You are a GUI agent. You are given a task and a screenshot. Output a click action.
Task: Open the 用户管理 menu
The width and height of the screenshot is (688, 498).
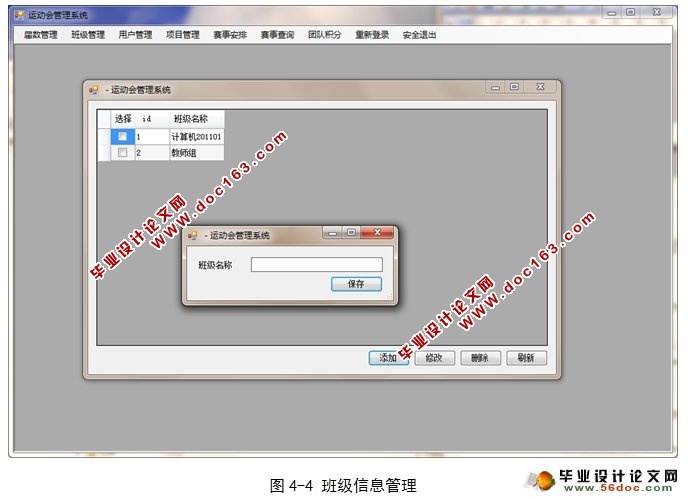pyautogui.click(x=135, y=35)
